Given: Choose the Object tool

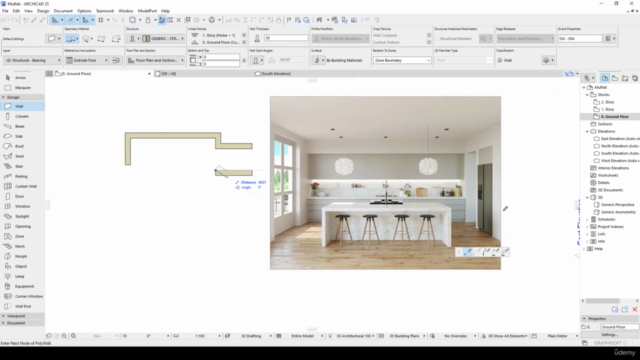Looking at the screenshot, I should [x=20, y=266].
